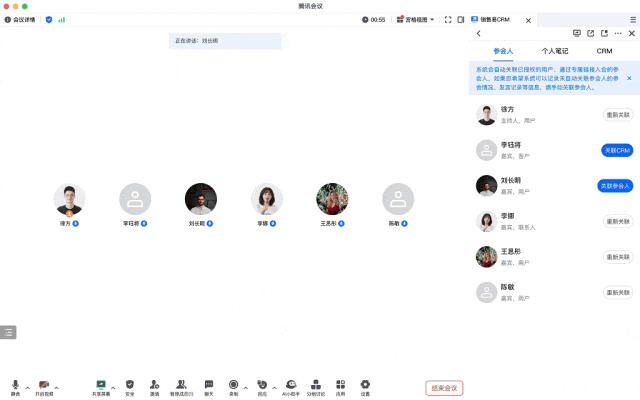This screenshot has height=400, width=640.
Task: Dismiss the blue info banner
Action: tap(628, 77)
